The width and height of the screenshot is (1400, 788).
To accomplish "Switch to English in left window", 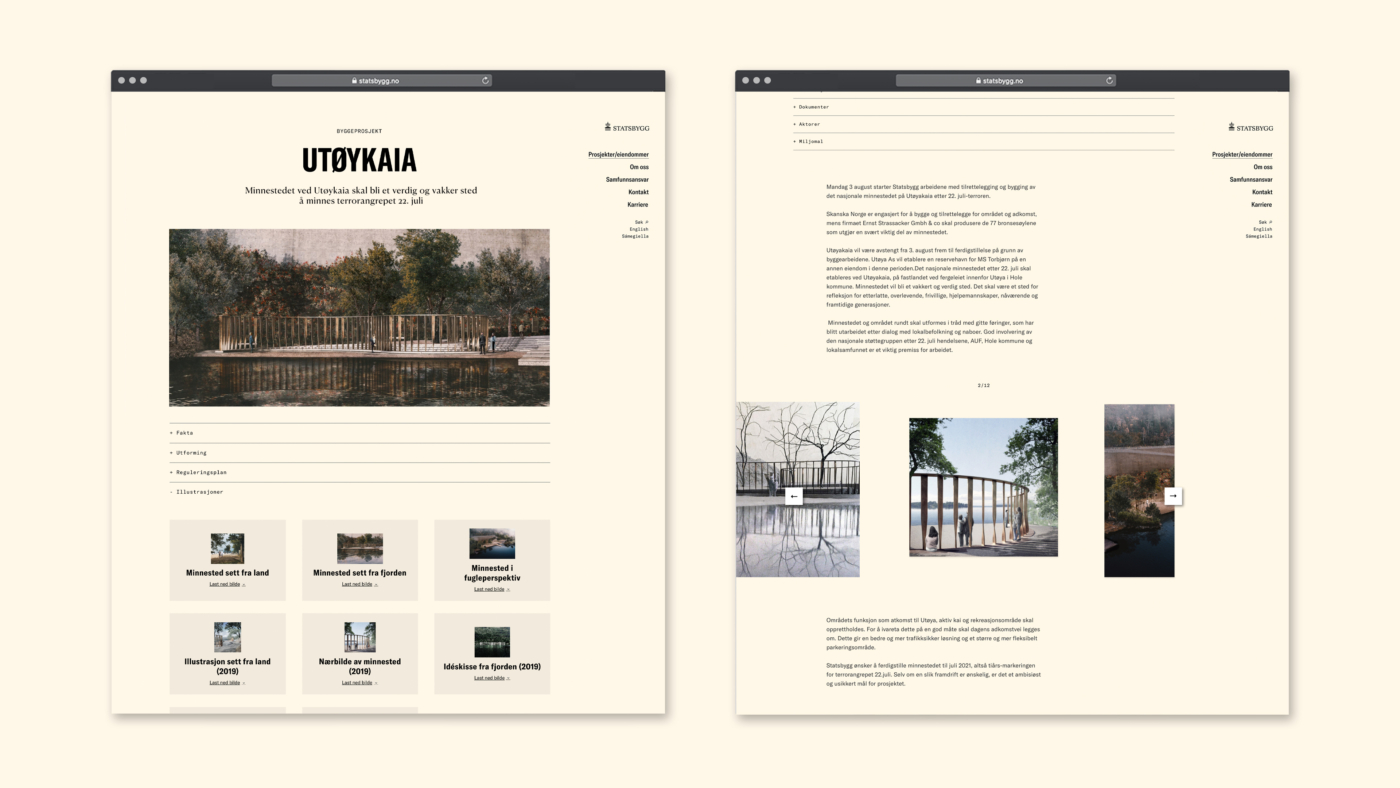I will (x=639, y=229).
